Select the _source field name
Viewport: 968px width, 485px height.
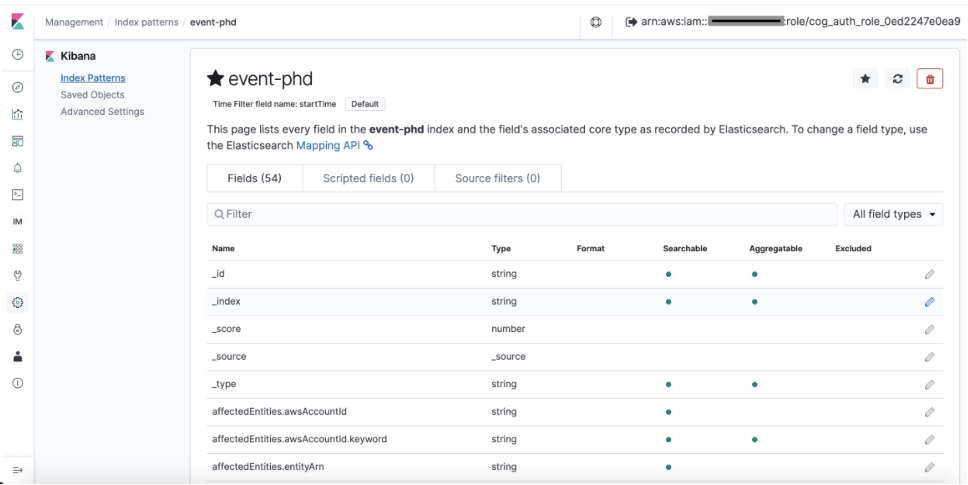(229, 357)
